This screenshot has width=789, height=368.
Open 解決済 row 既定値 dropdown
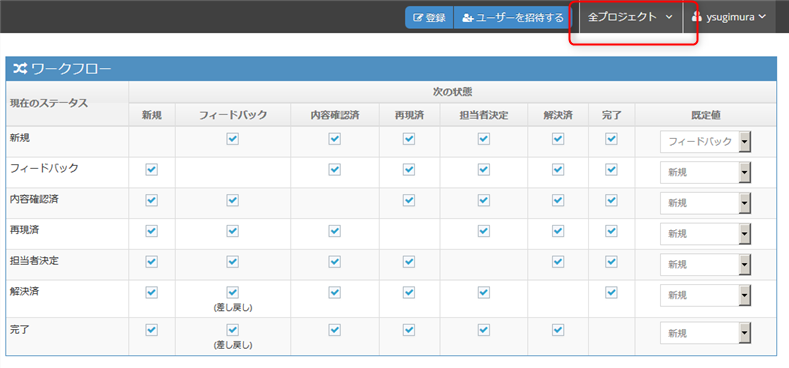click(x=705, y=296)
